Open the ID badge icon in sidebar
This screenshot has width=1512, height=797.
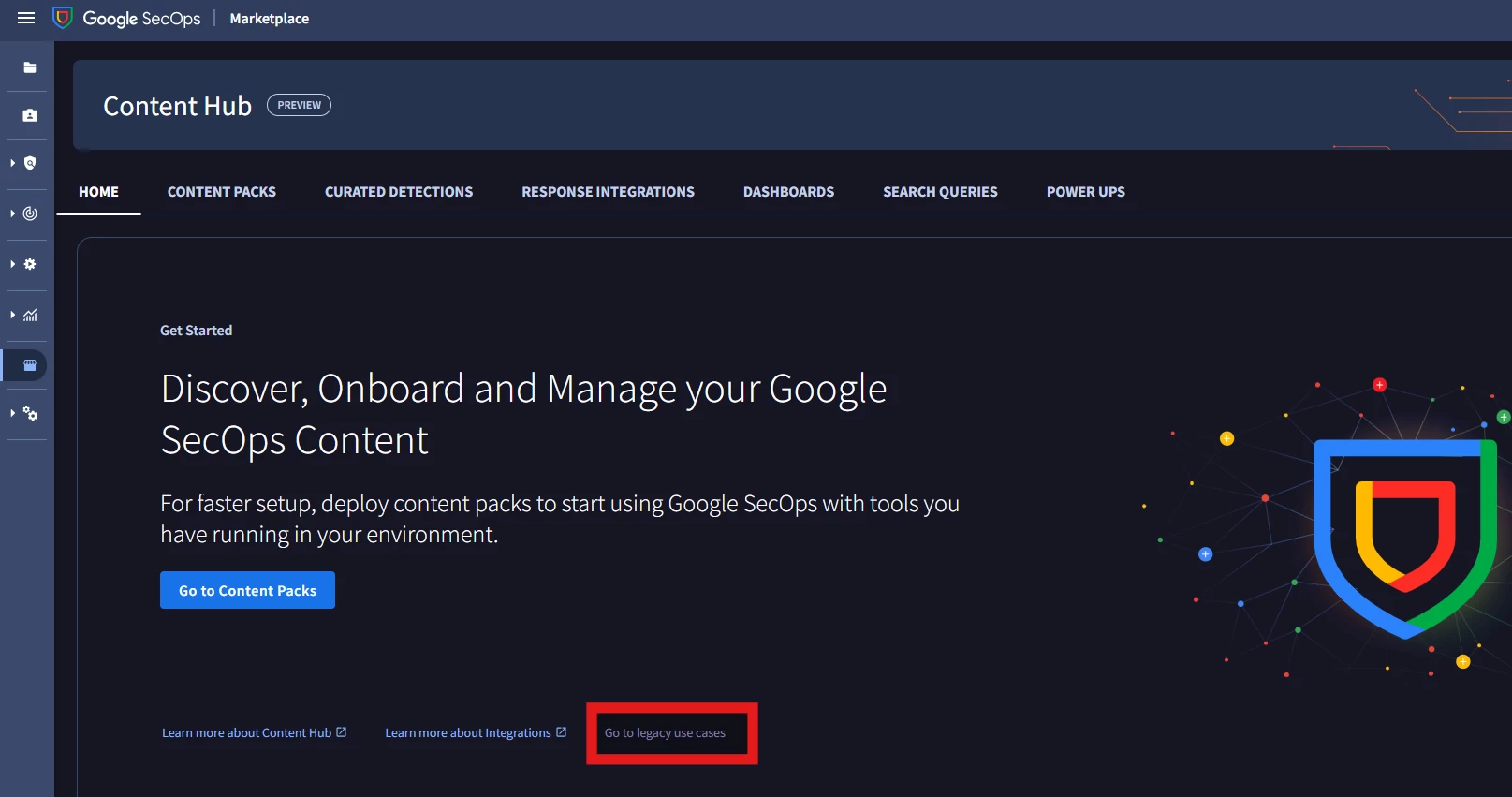tap(30, 115)
